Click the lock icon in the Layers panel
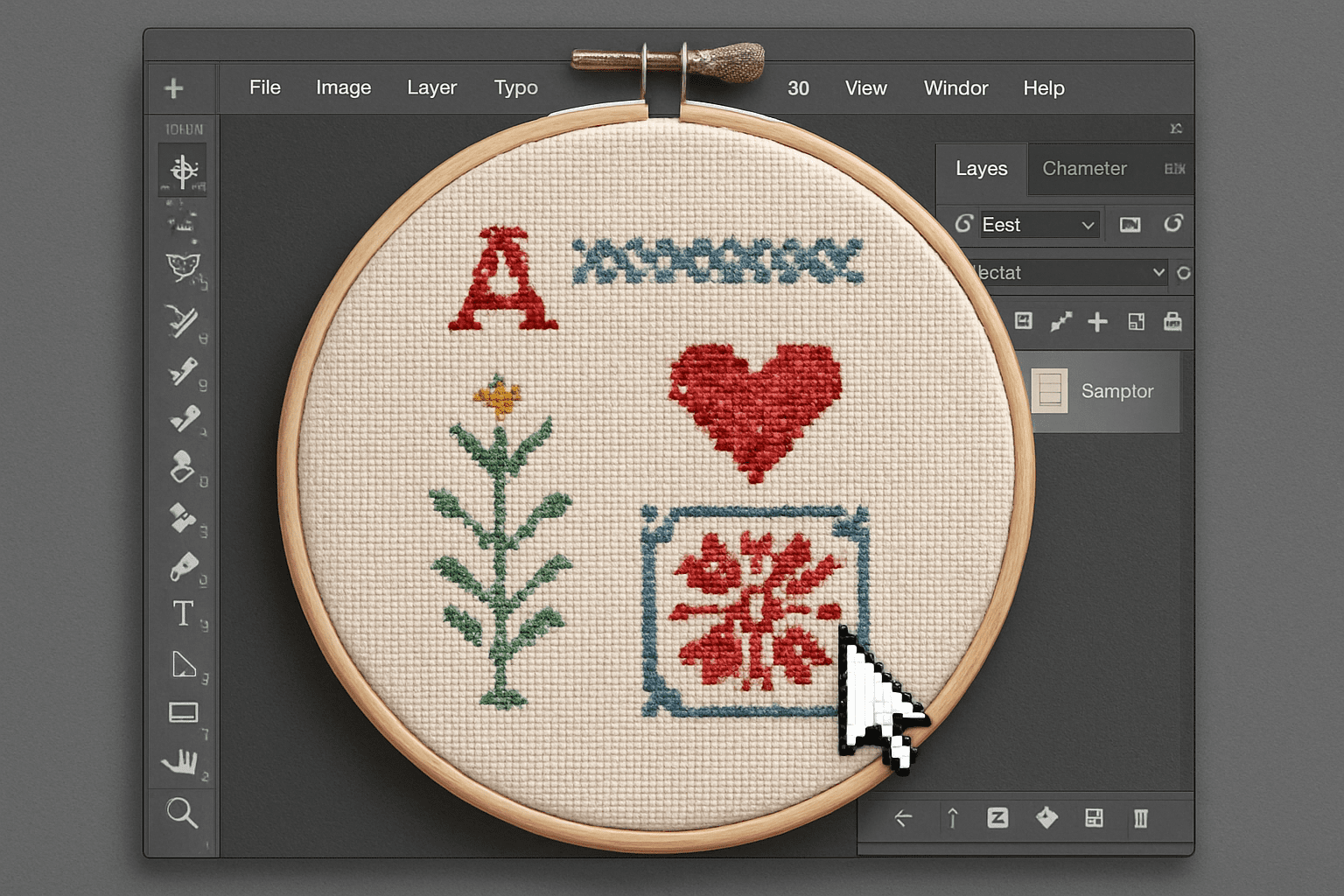Viewport: 1344px width, 896px height. [x=1172, y=321]
